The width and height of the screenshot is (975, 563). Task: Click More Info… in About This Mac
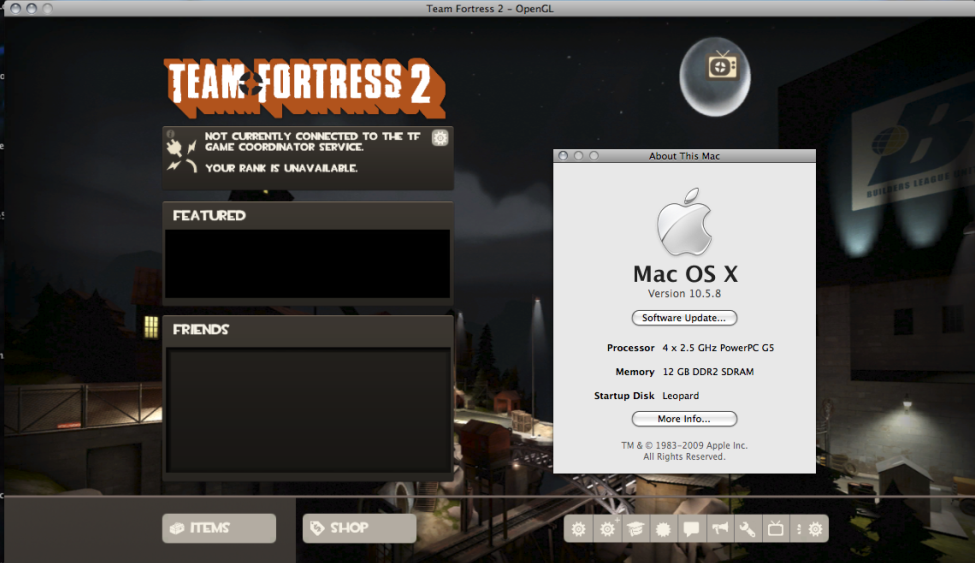point(684,419)
